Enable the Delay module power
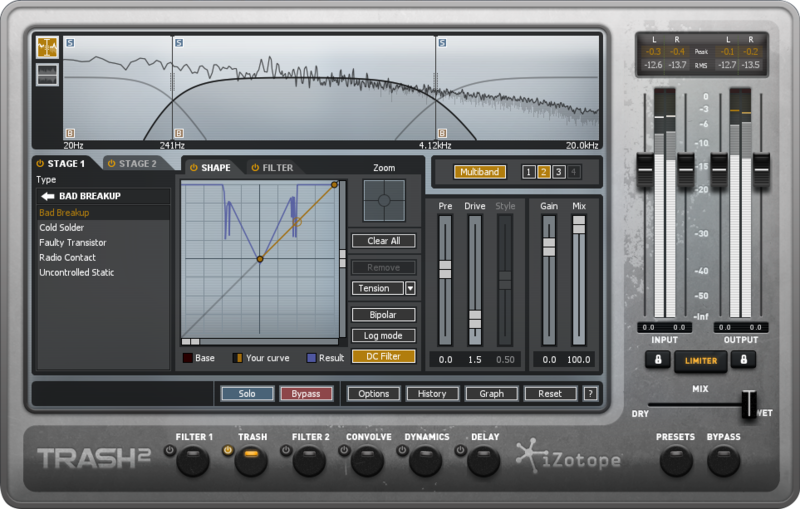Image resolution: width=800 pixels, height=509 pixels. [460, 450]
